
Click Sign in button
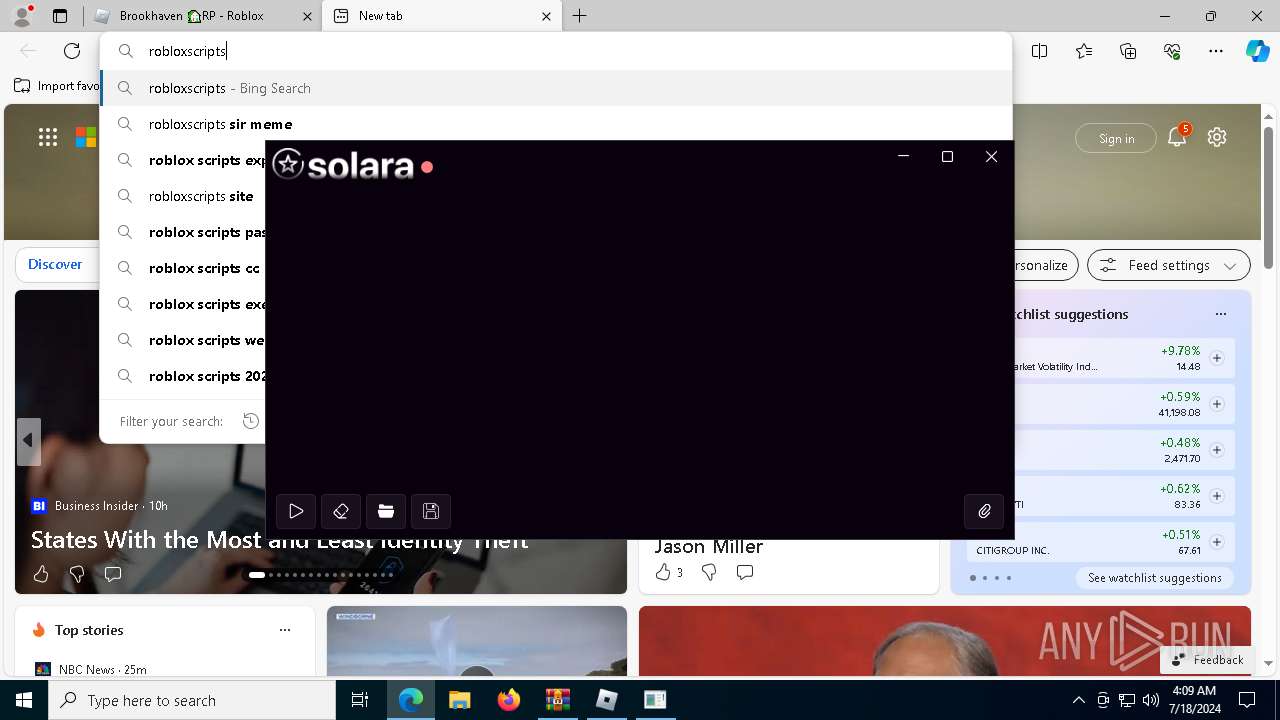click(x=1116, y=138)
